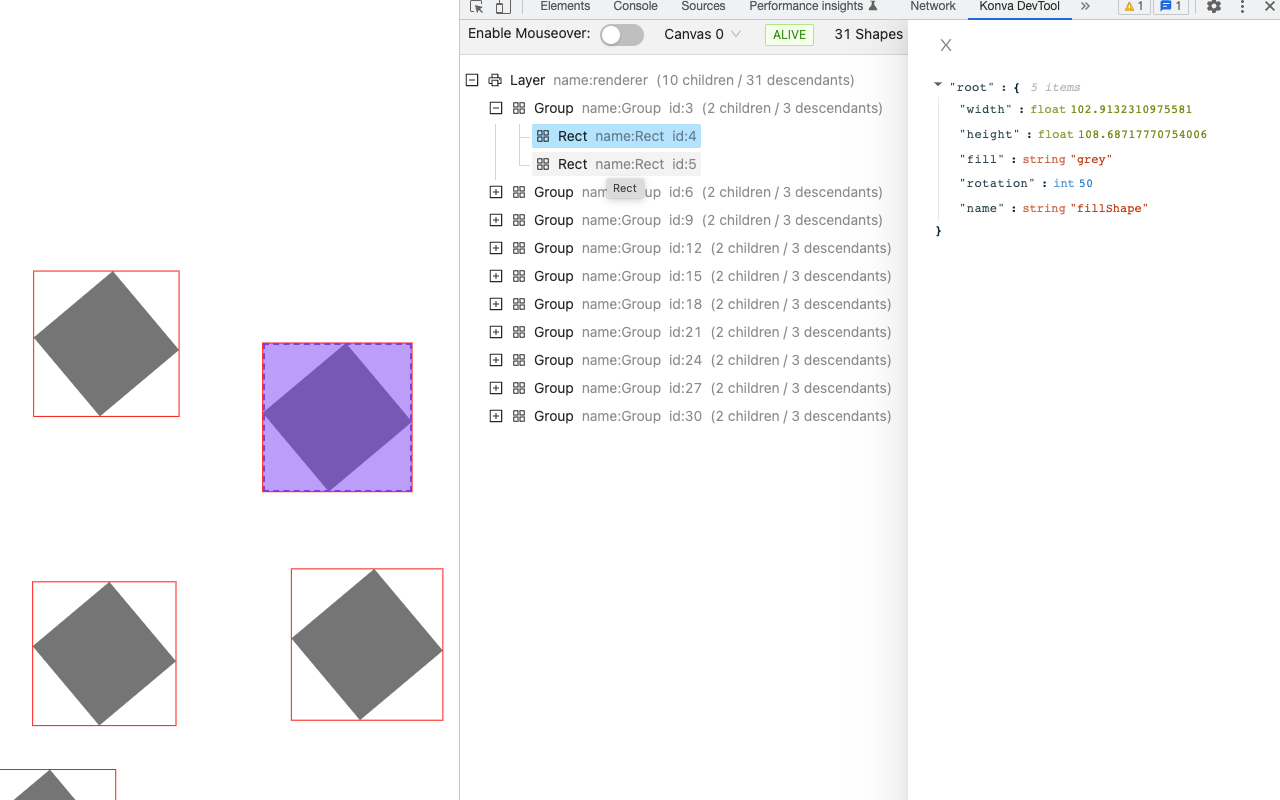Open the DevTools three-dot menu
This screenshot has height=800, width=1280.
point(1243,7)
